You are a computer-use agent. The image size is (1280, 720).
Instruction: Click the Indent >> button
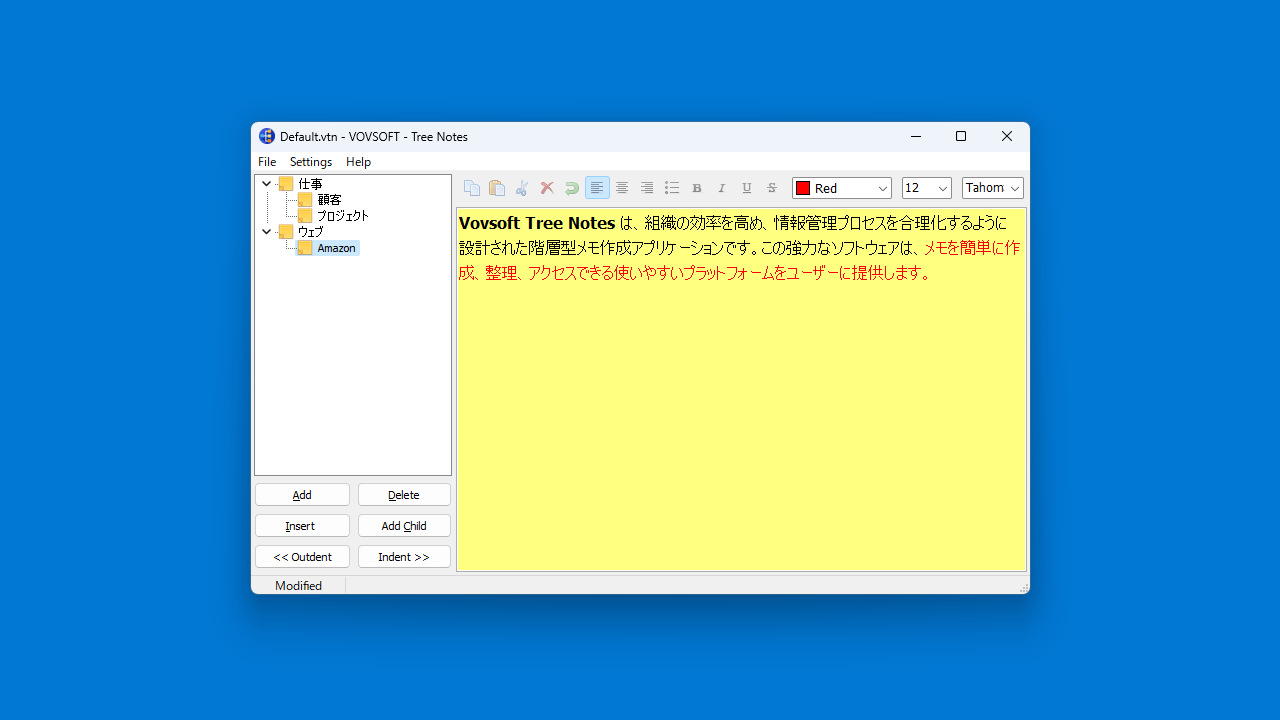click(404, 557)
